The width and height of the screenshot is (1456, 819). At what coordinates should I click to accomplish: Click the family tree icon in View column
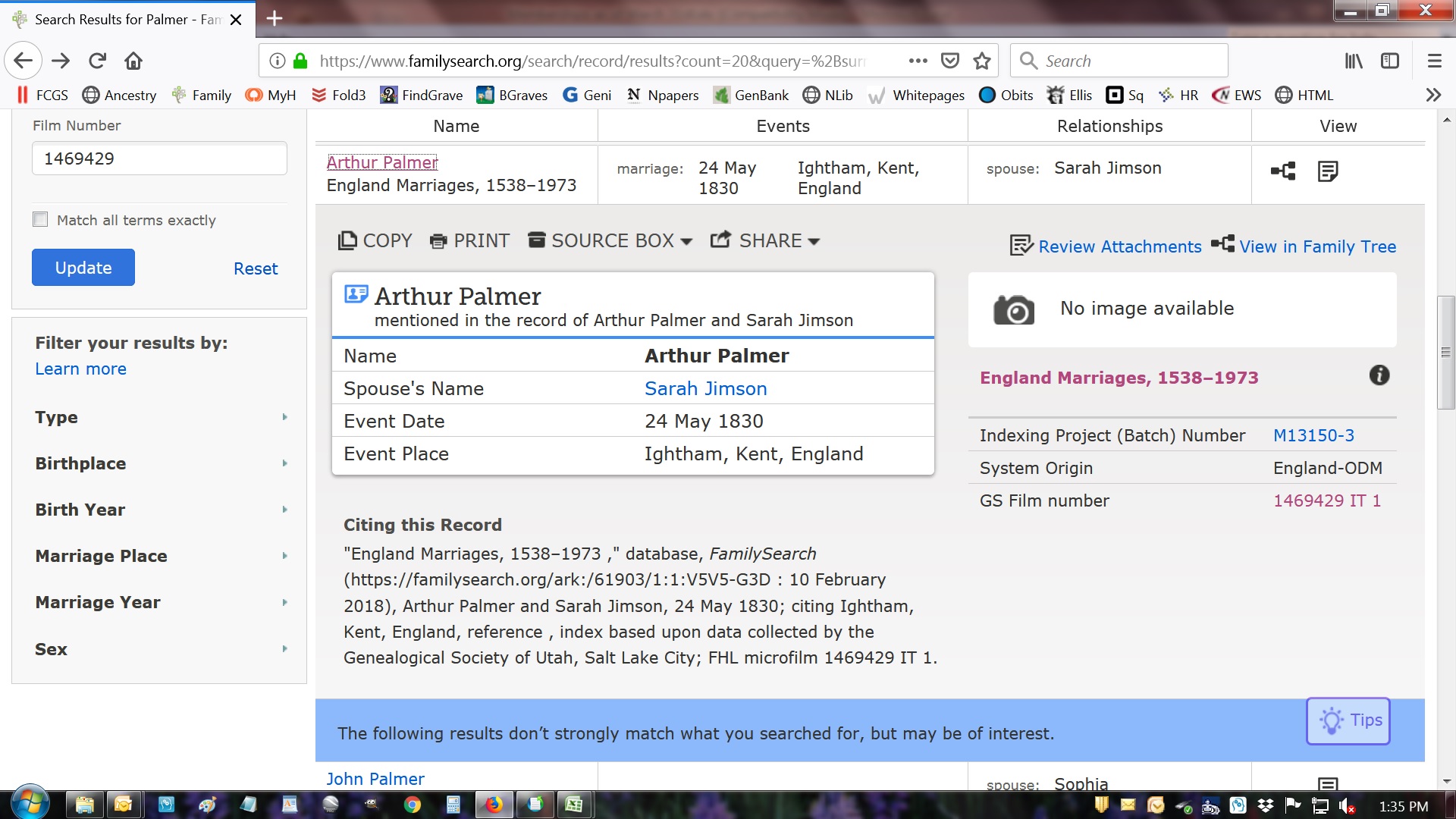point(1283,171)
